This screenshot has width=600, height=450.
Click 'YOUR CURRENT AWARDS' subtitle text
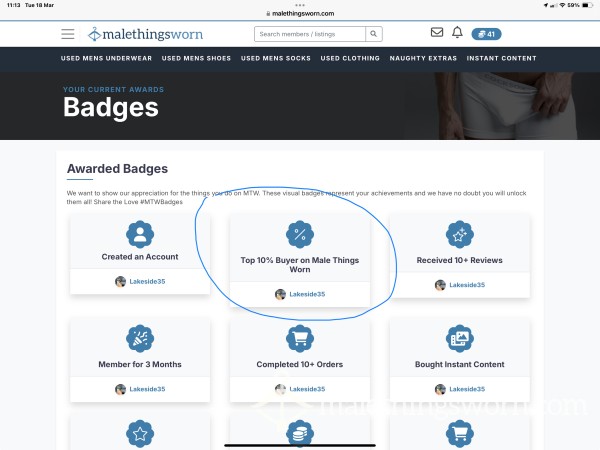tap(114, 90)
